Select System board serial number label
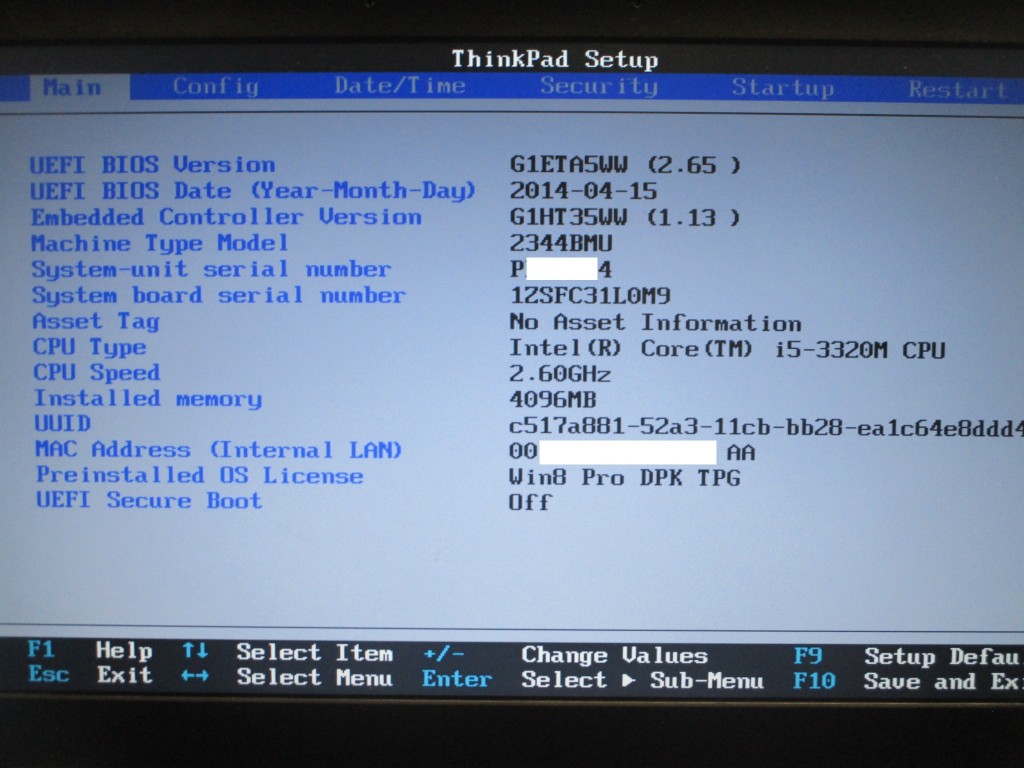The width and height of the screenshot is (1024, 768). [219, 295]
